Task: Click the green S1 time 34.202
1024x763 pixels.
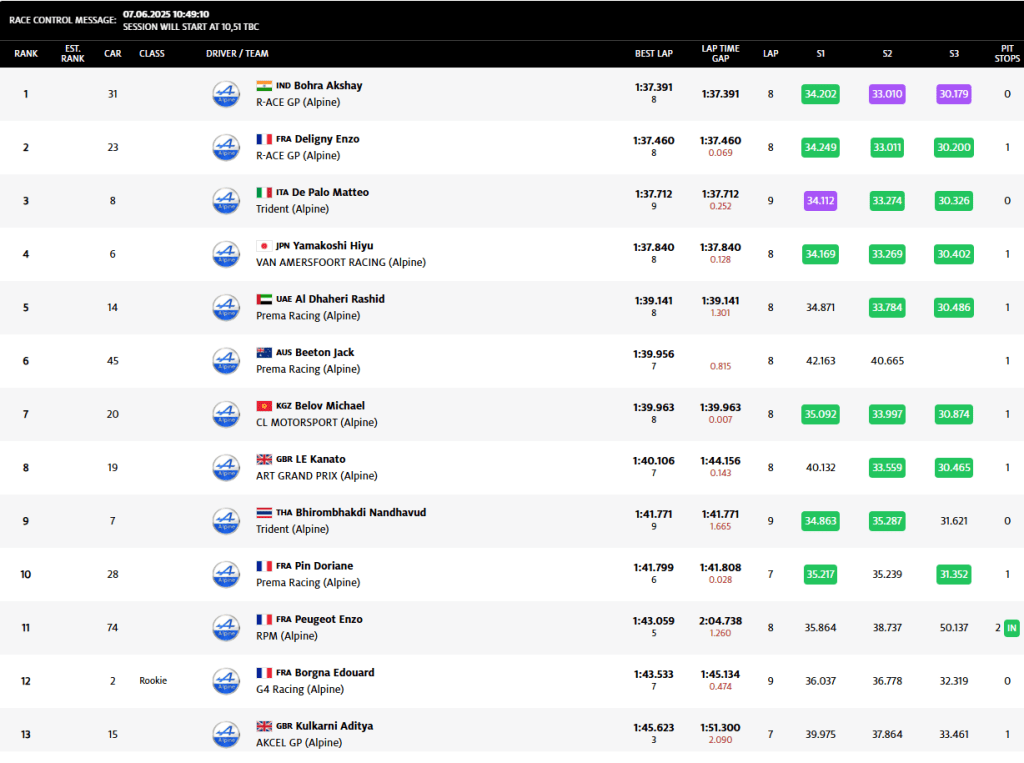Action: pos(821,94)
